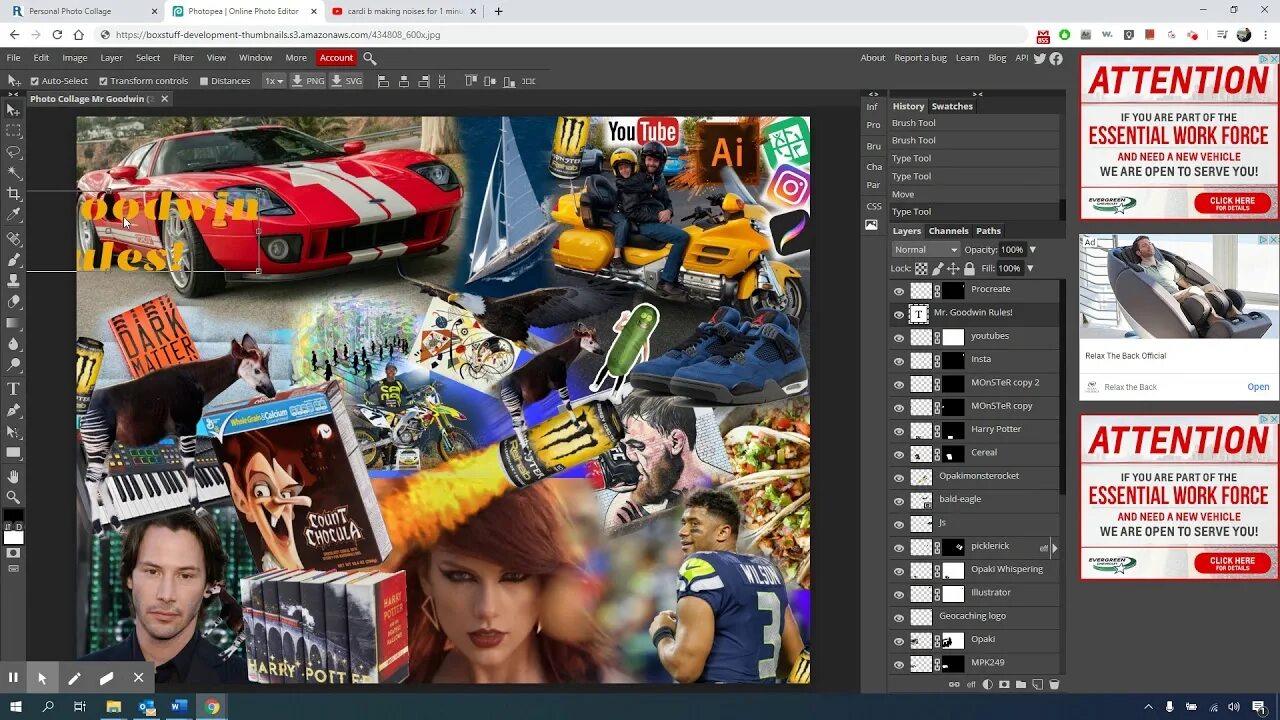Toggle Transform controls checkbox
The width and height of the screenshot is (1280, 720).
(x=103, y=81)
